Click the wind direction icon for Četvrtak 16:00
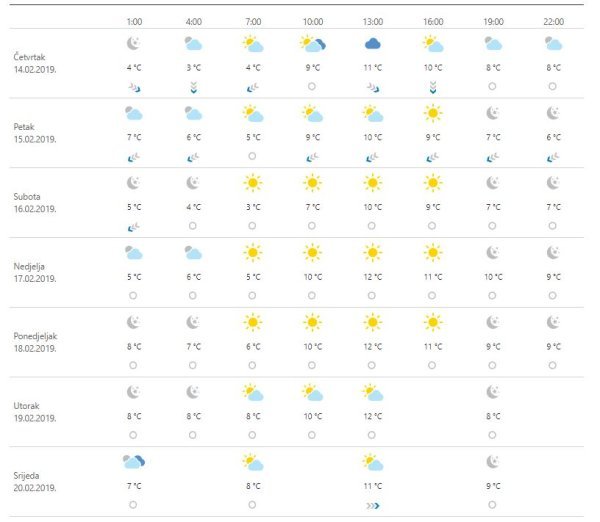Viewport: 600px width, 522px height. pos(432,87)
